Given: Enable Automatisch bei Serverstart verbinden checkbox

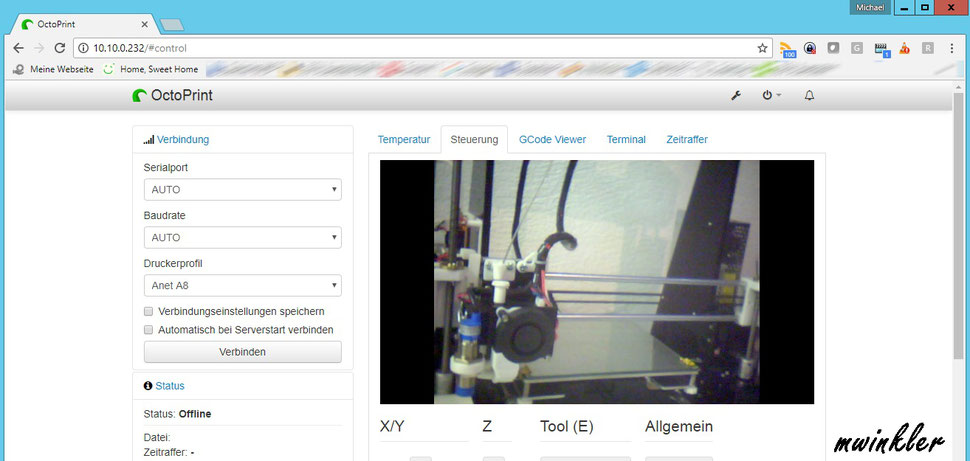Looking at the screenshot, I should (148, 330).
